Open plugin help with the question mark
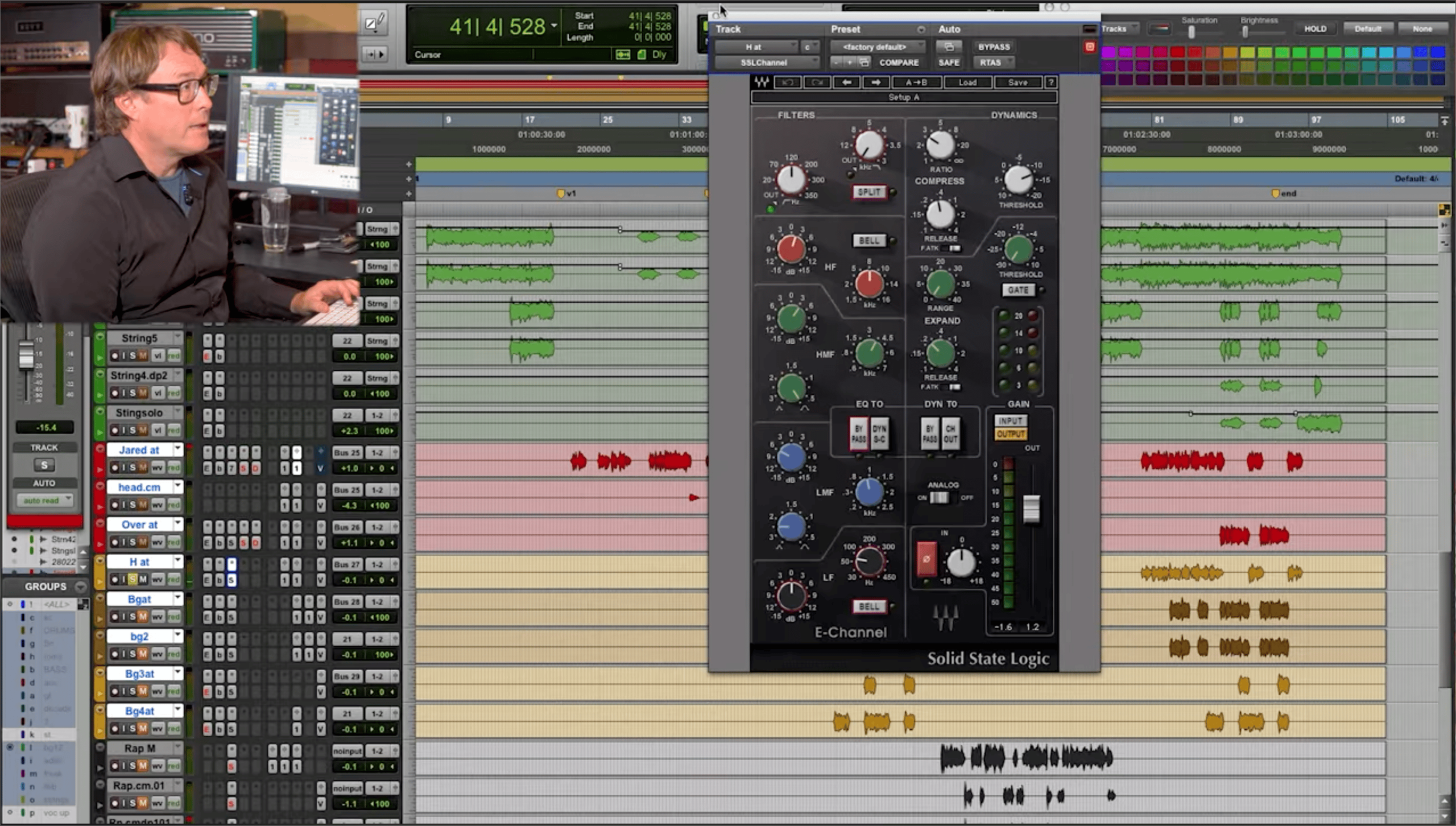This screenshot has width=1456, height=826. pos(1051,82)
